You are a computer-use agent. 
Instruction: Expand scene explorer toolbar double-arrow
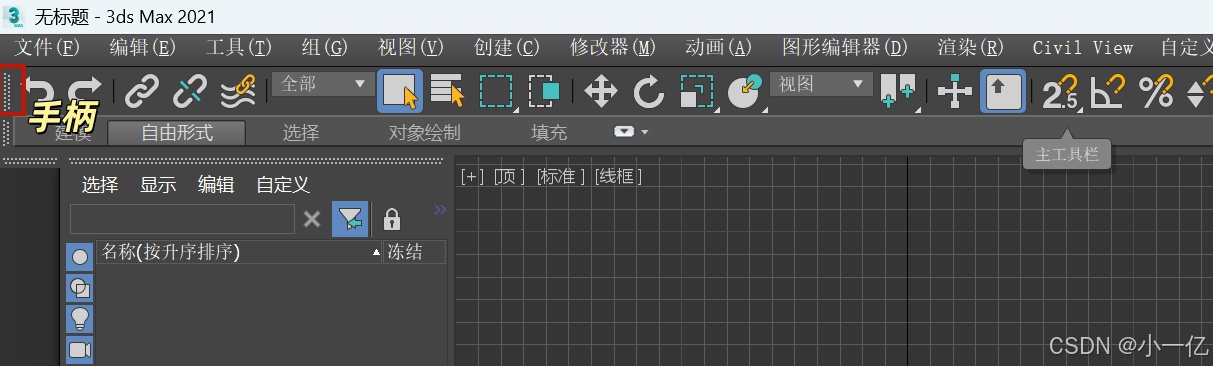440,209
